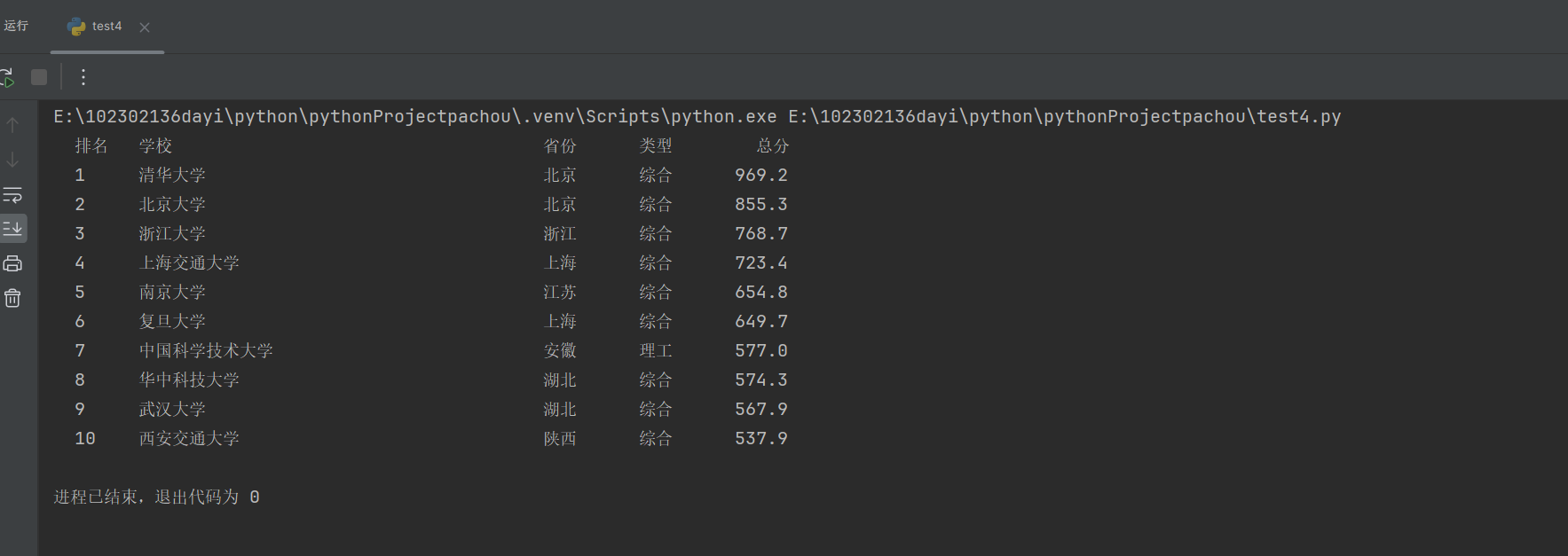Click the 进程已结束 exit message
The image size is (1568, 556).
coord(156,497)
